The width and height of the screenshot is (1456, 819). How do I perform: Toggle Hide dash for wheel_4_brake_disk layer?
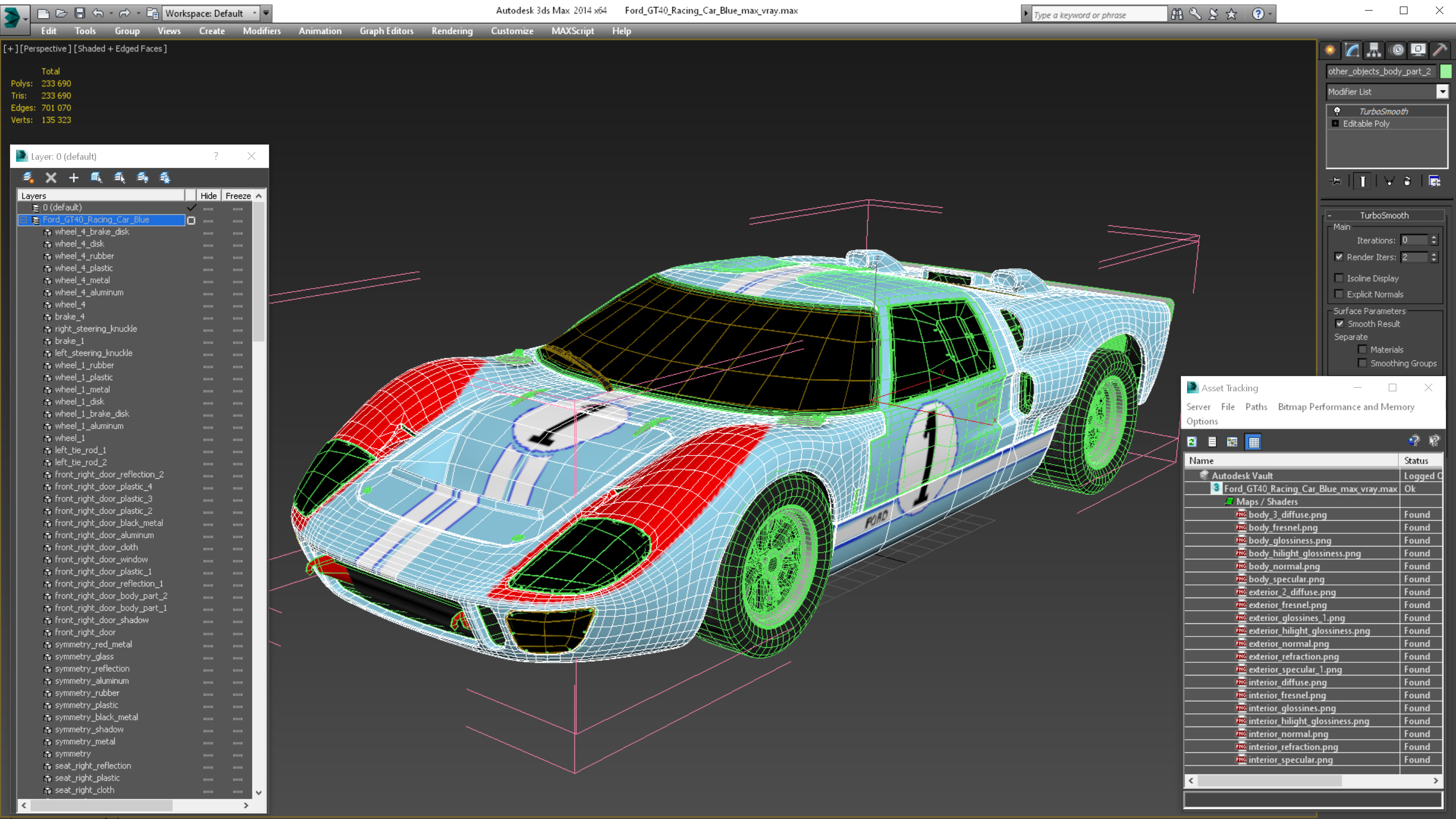[x=209, y=233]
